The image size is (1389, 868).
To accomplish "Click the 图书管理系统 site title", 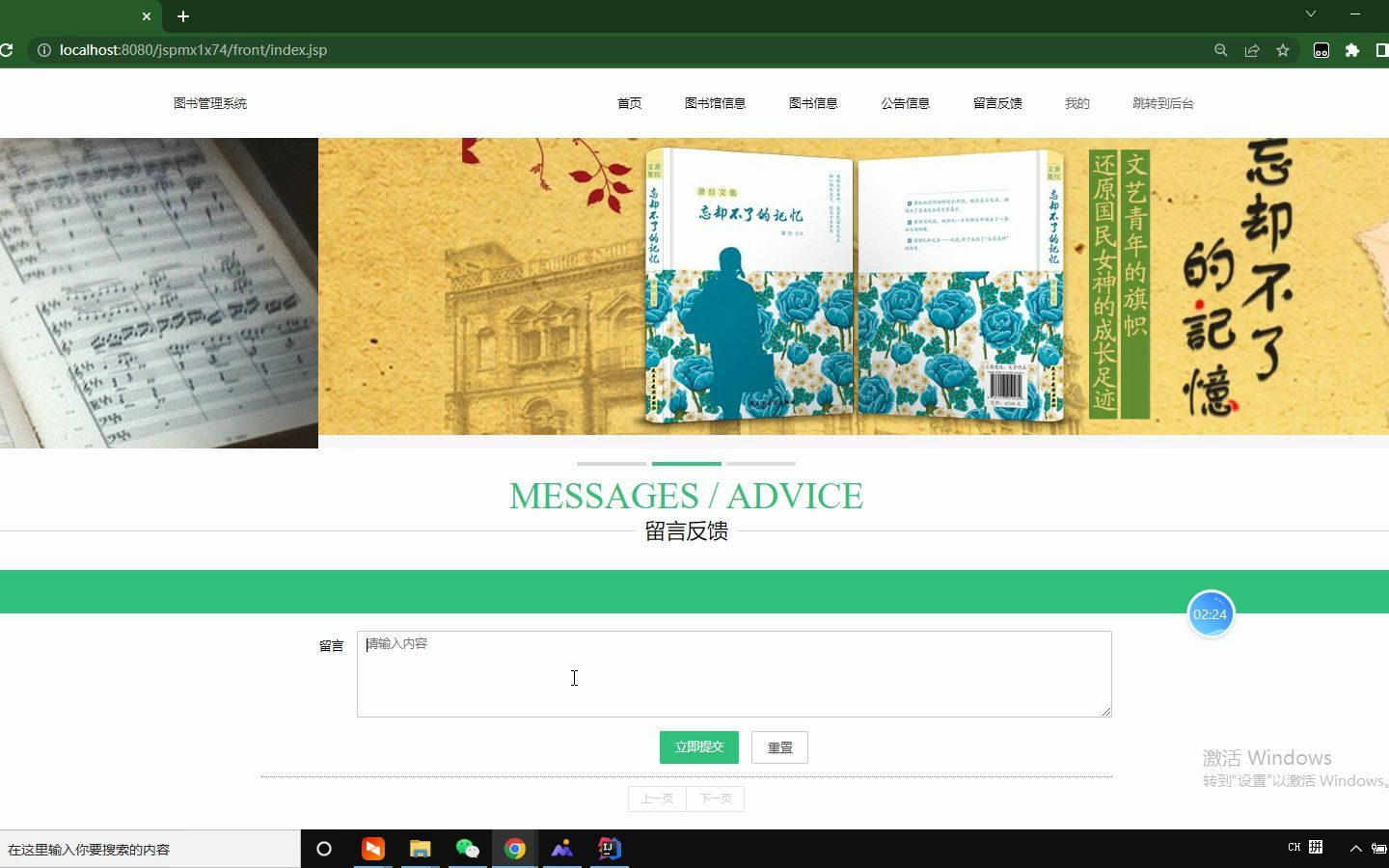I will tap(210, 103).
